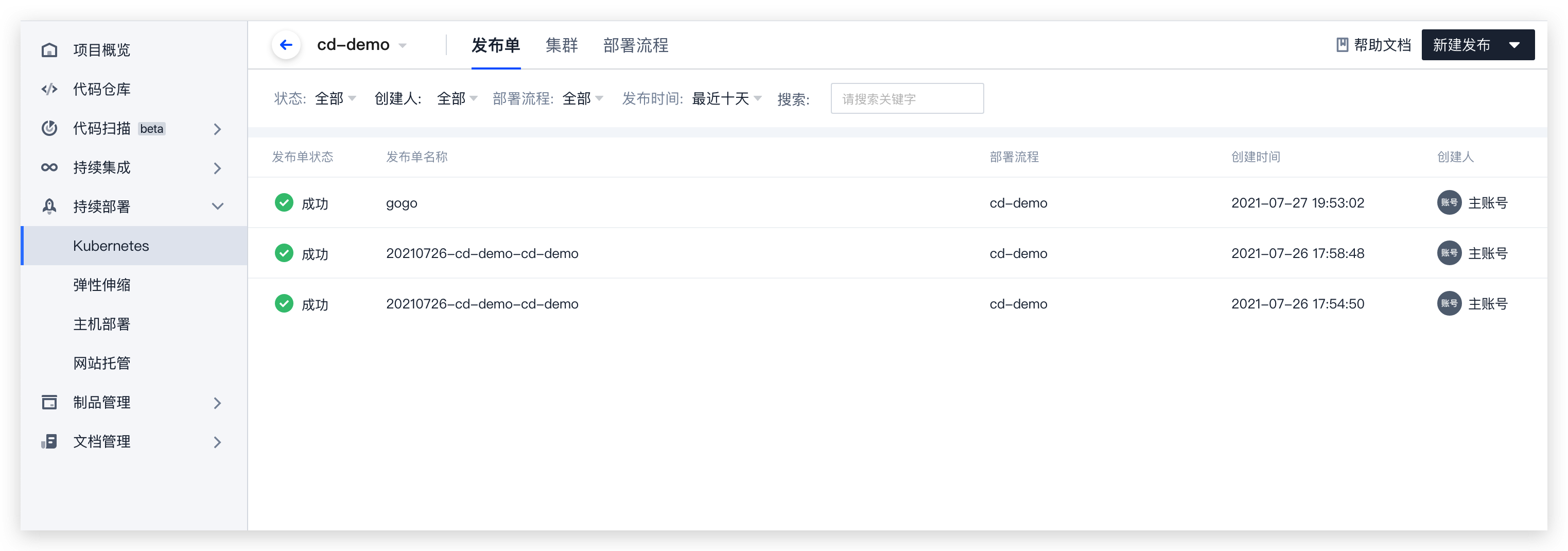This screenshot has width=1568, height=551.
Task: Switch to the 发布单 tab
Action: click(x=496, y=45)
